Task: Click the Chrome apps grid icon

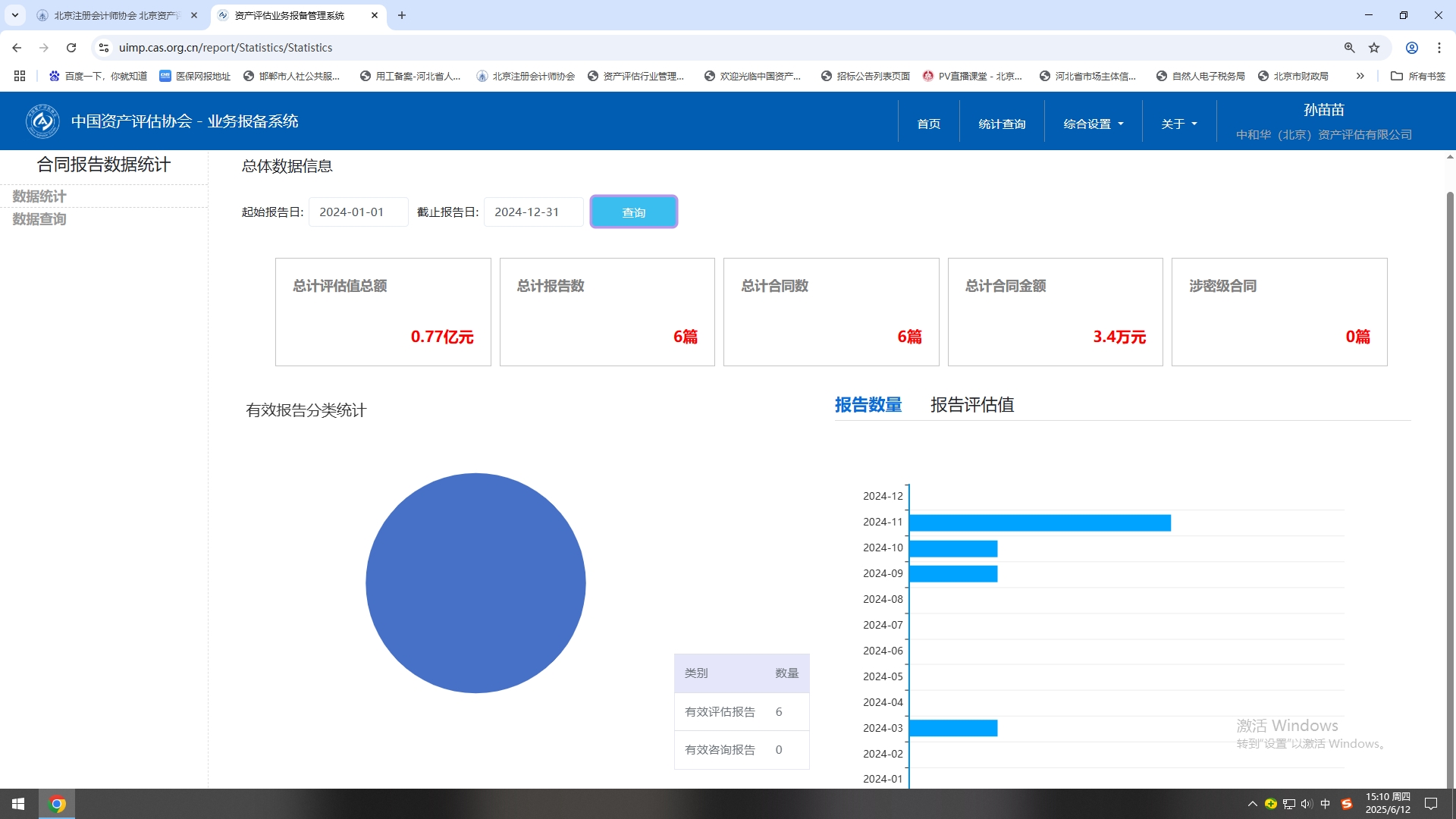Action: click(20, 76)
